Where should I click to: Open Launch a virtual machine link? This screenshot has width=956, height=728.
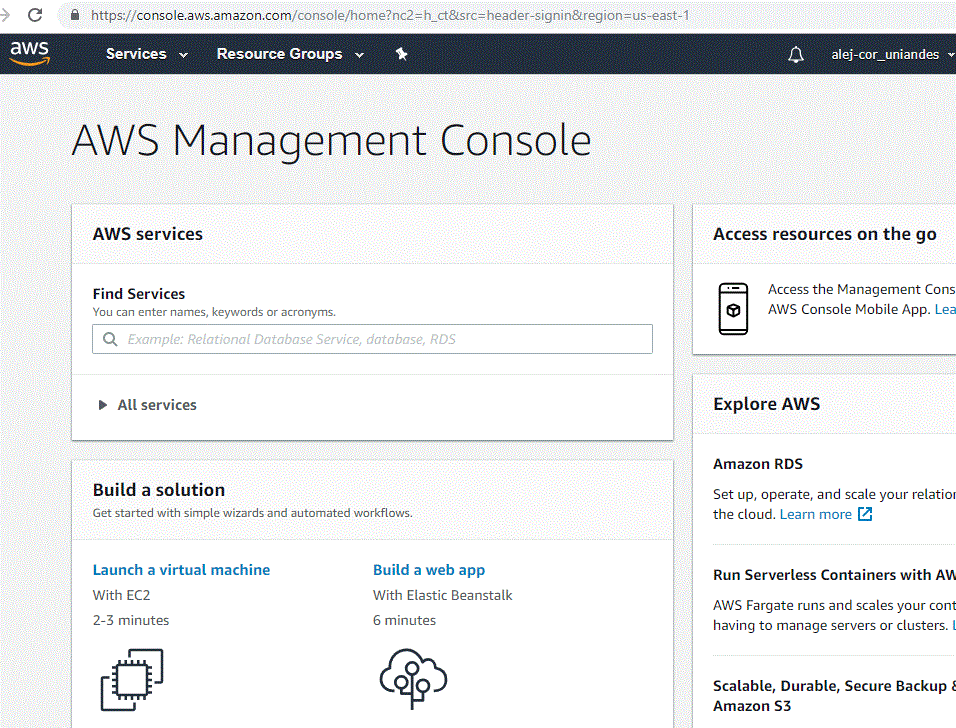pos(181,569)
